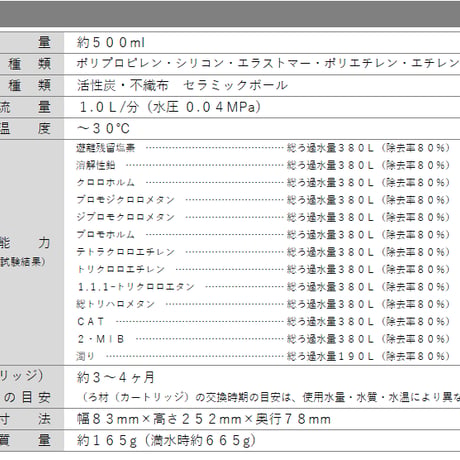Click the note about ろ材（カートリッジ）の交換時期
This screenshot has width=460, height=460.
271,397
